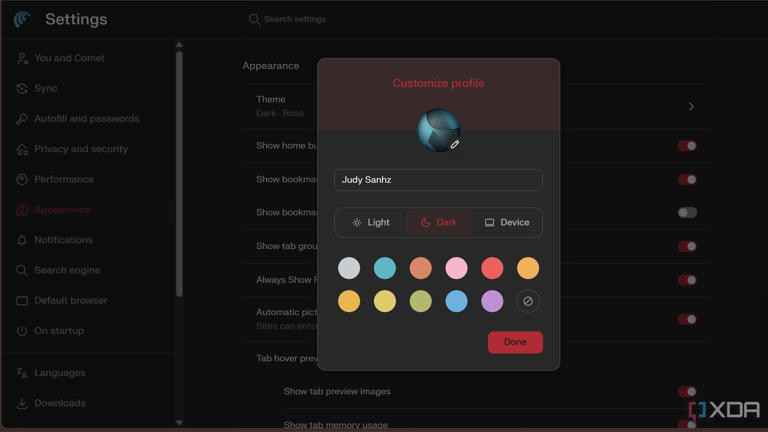
Task: Click the sidebar vertical scrollbar thumb
Action: 179,174
